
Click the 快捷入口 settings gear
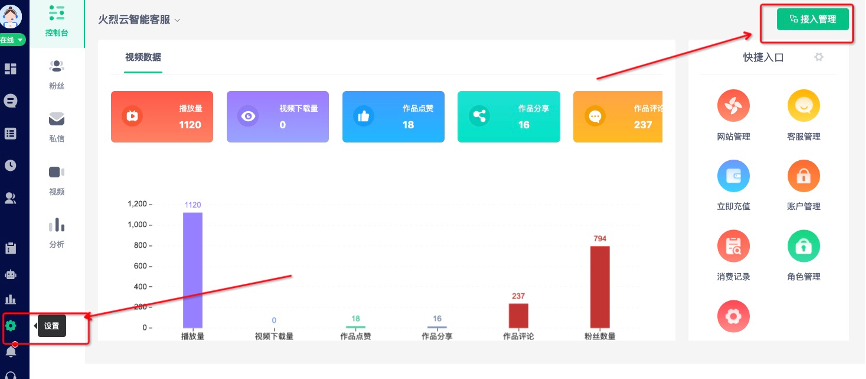[819, 57]
